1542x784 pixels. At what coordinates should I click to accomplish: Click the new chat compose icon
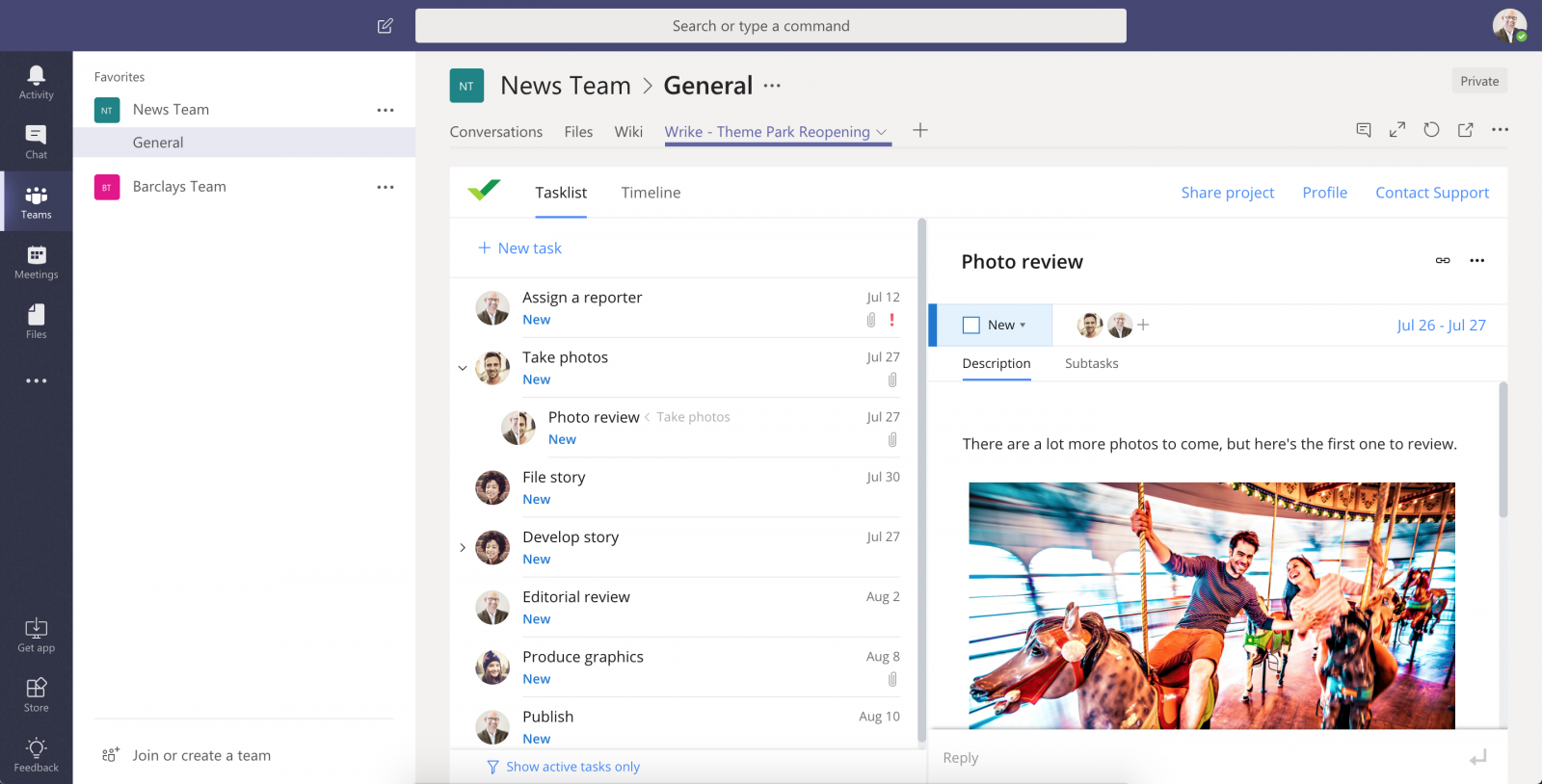385,26
